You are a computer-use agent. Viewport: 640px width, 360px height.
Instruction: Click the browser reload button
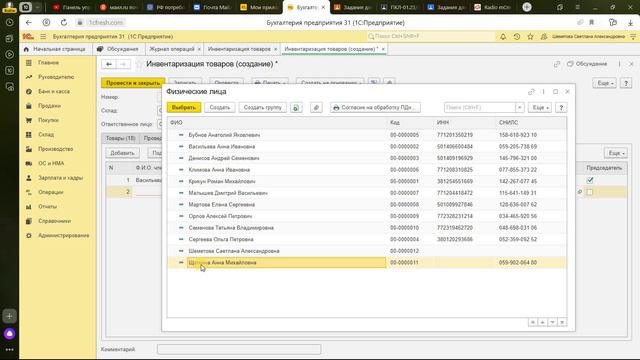pos(64,22)
